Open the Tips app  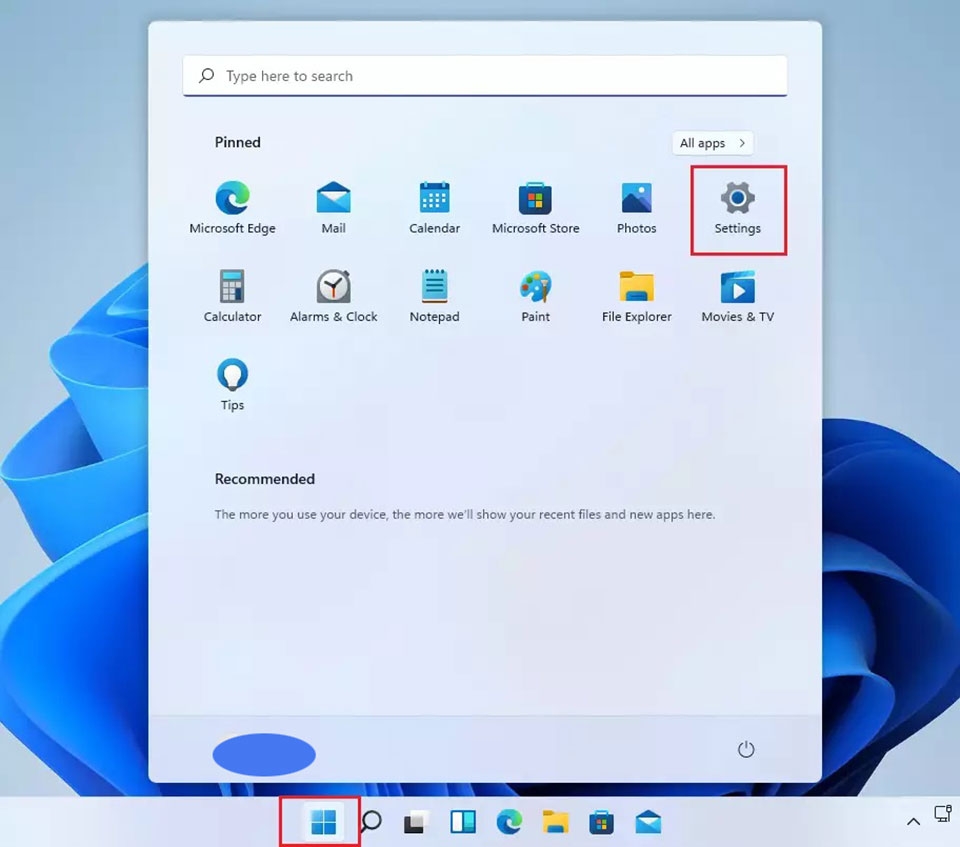click(x=232, y=377)
